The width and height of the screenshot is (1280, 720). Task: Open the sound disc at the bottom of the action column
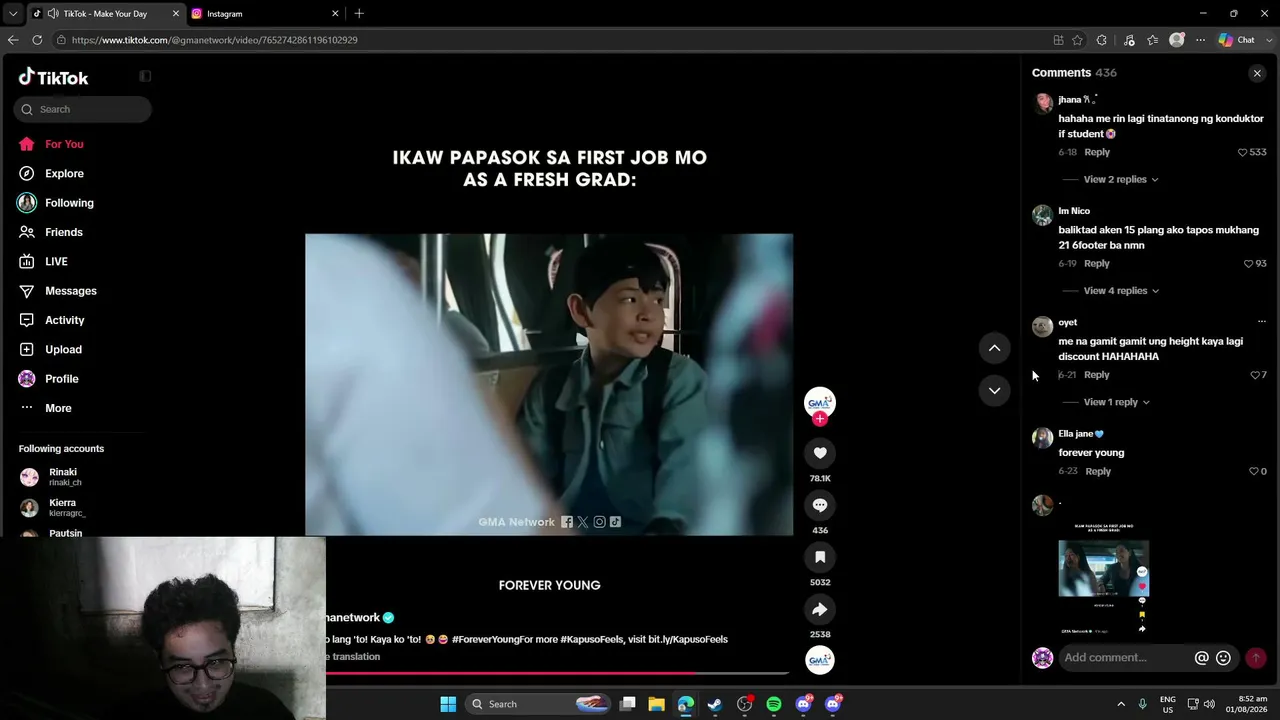pyautogui.click(x=820, y=660)
